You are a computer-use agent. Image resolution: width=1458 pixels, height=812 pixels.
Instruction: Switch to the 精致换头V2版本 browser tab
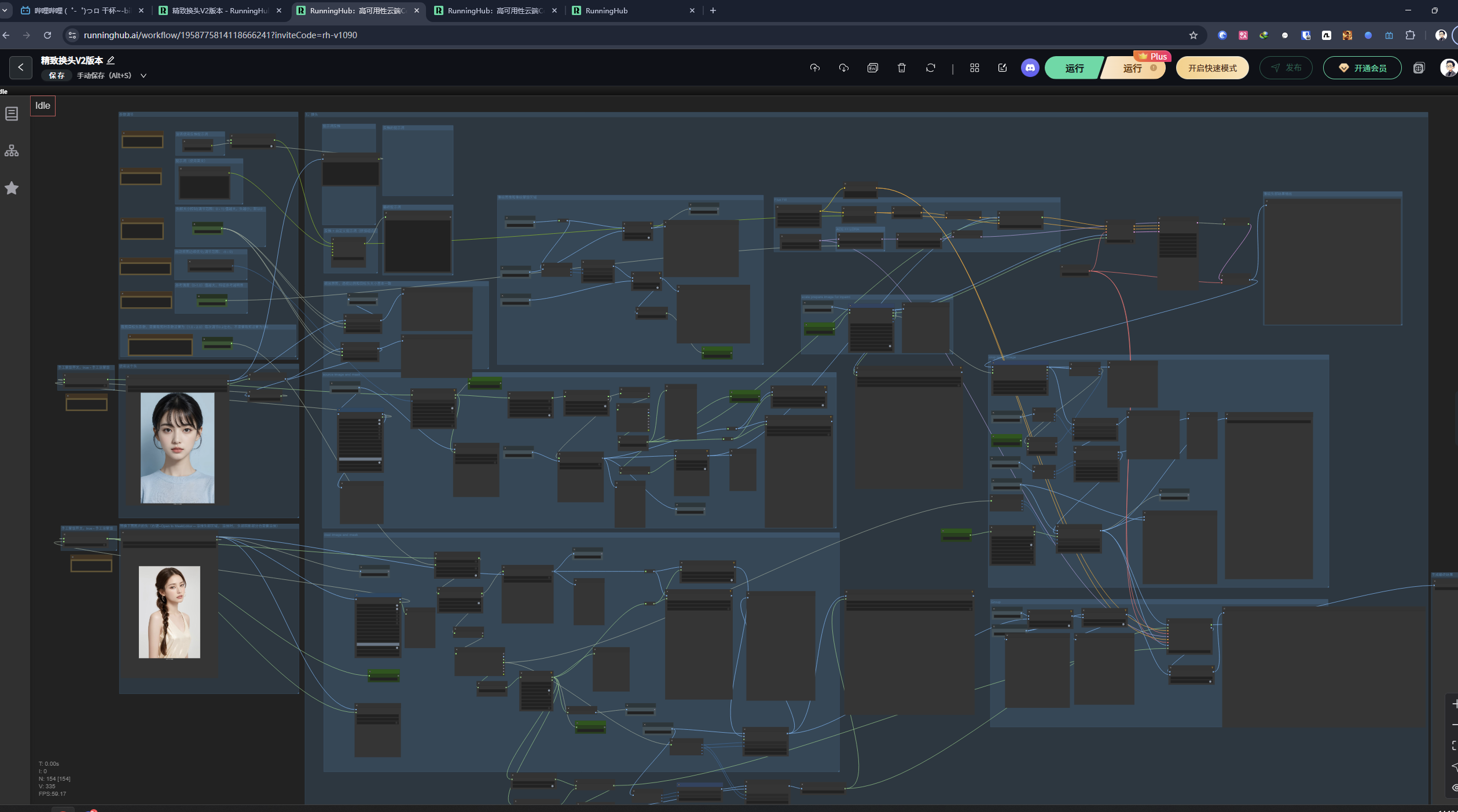pos(219,10)
